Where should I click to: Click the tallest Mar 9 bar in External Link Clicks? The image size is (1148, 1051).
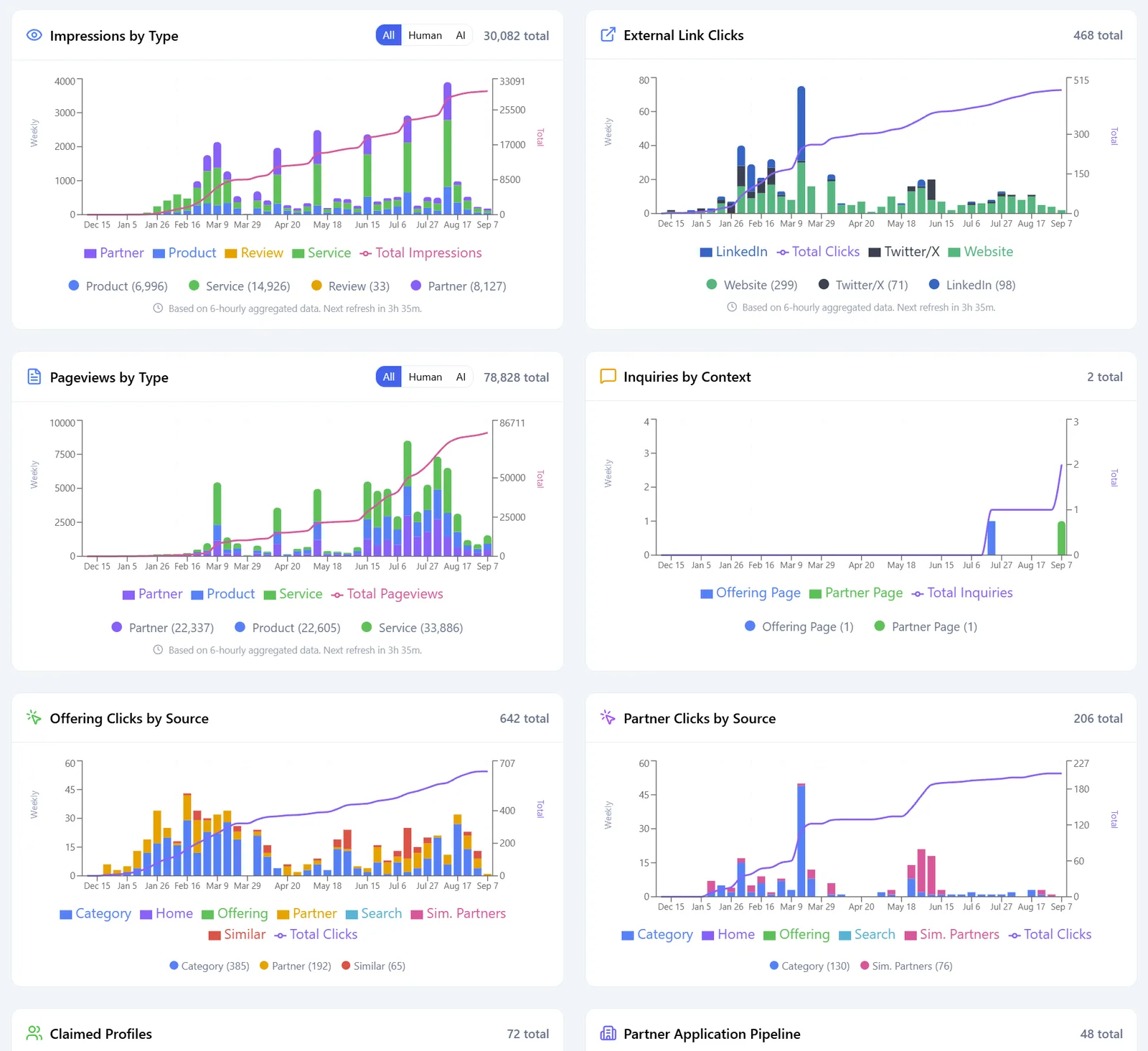pyautogui.click(x=801, y=149)
